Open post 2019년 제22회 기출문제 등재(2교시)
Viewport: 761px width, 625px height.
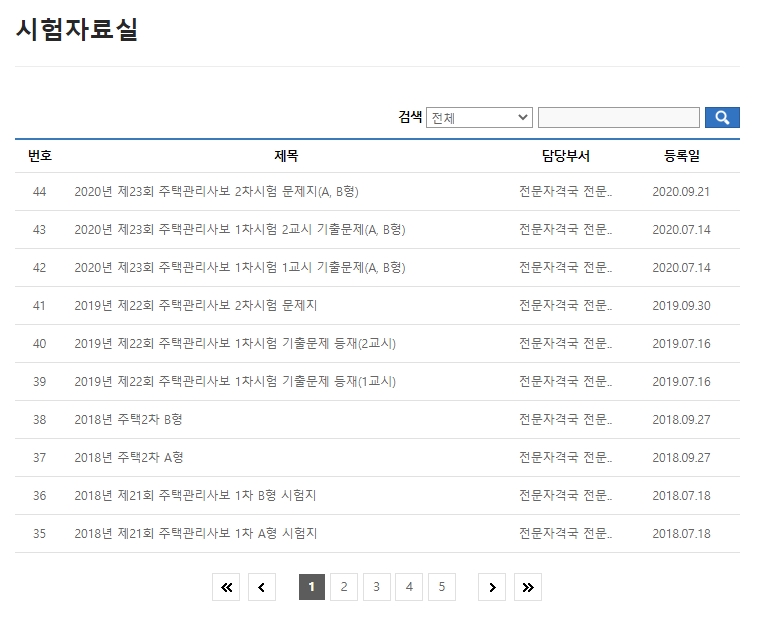coord(235,343)
